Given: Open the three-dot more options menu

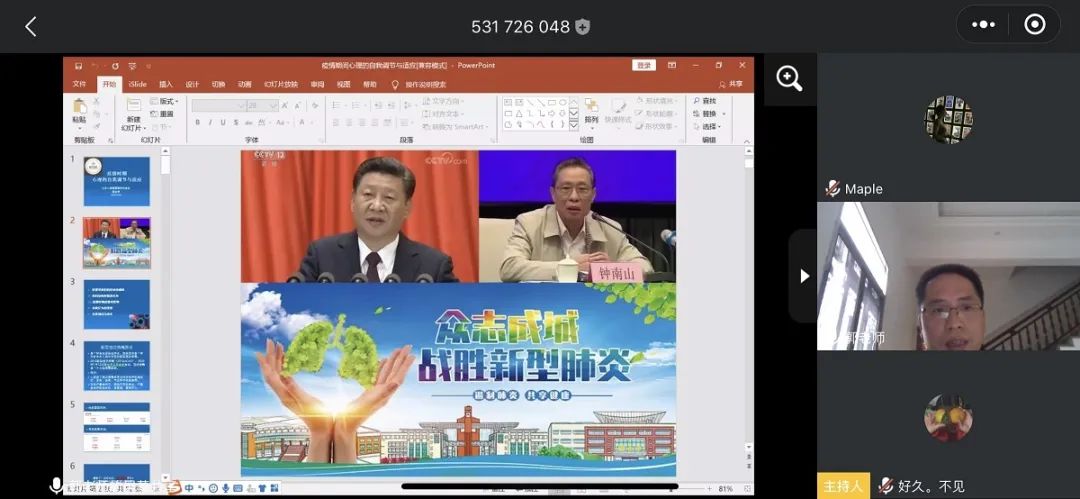Looking at the screenshot, I should [983, 25].
